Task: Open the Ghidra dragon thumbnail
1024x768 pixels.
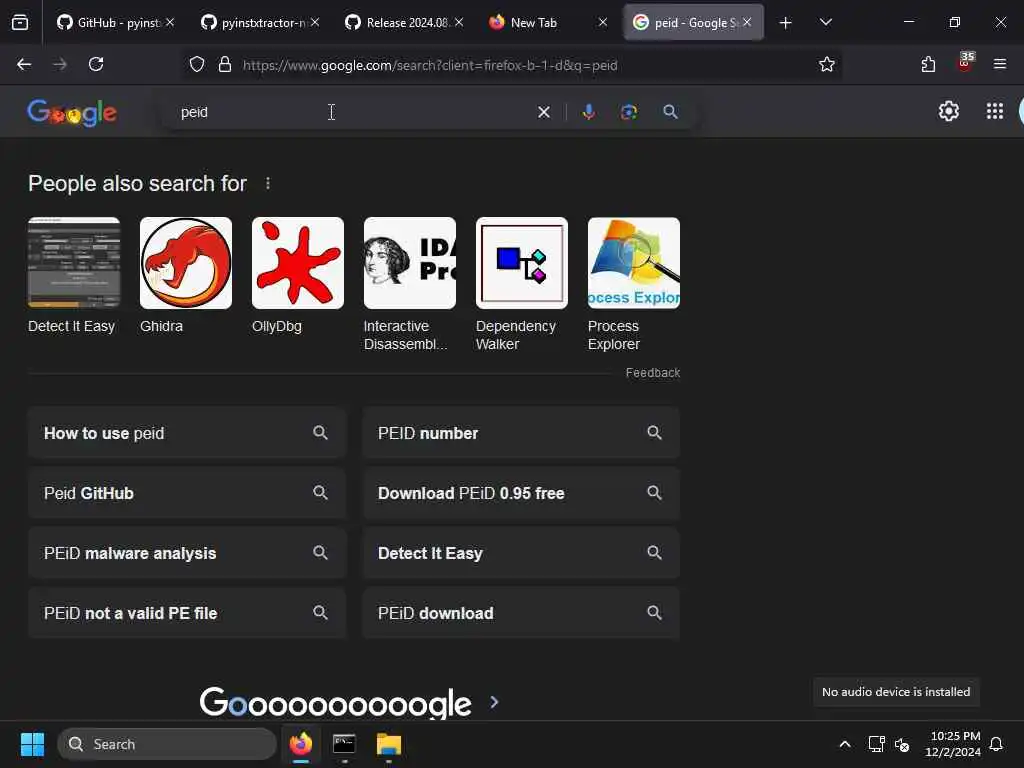Action: click(x=185, y=263)
